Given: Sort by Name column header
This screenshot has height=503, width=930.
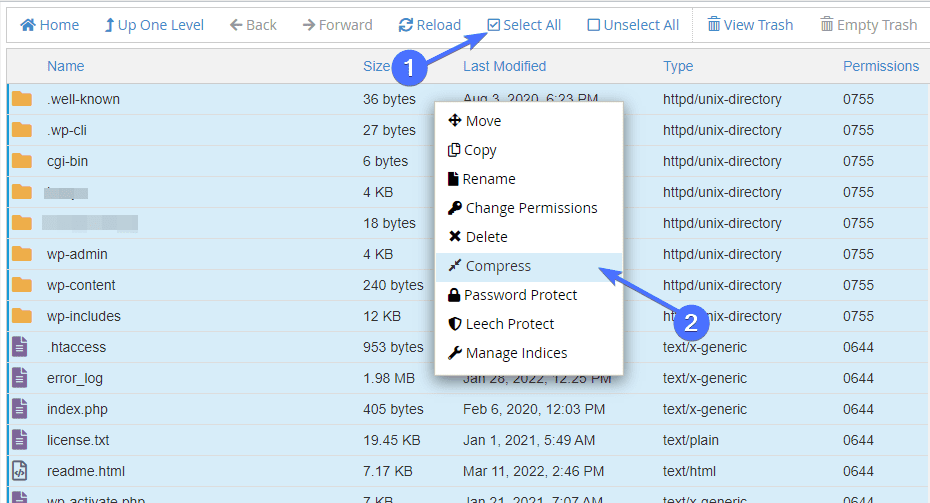Looking at the screenshot, I should 66,66.
